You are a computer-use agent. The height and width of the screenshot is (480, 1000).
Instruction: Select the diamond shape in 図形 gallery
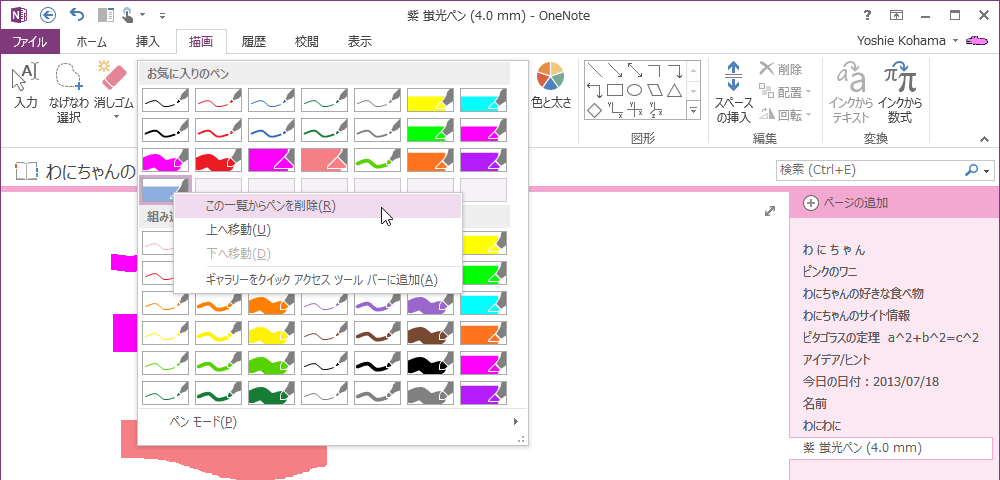click(594, 110)
